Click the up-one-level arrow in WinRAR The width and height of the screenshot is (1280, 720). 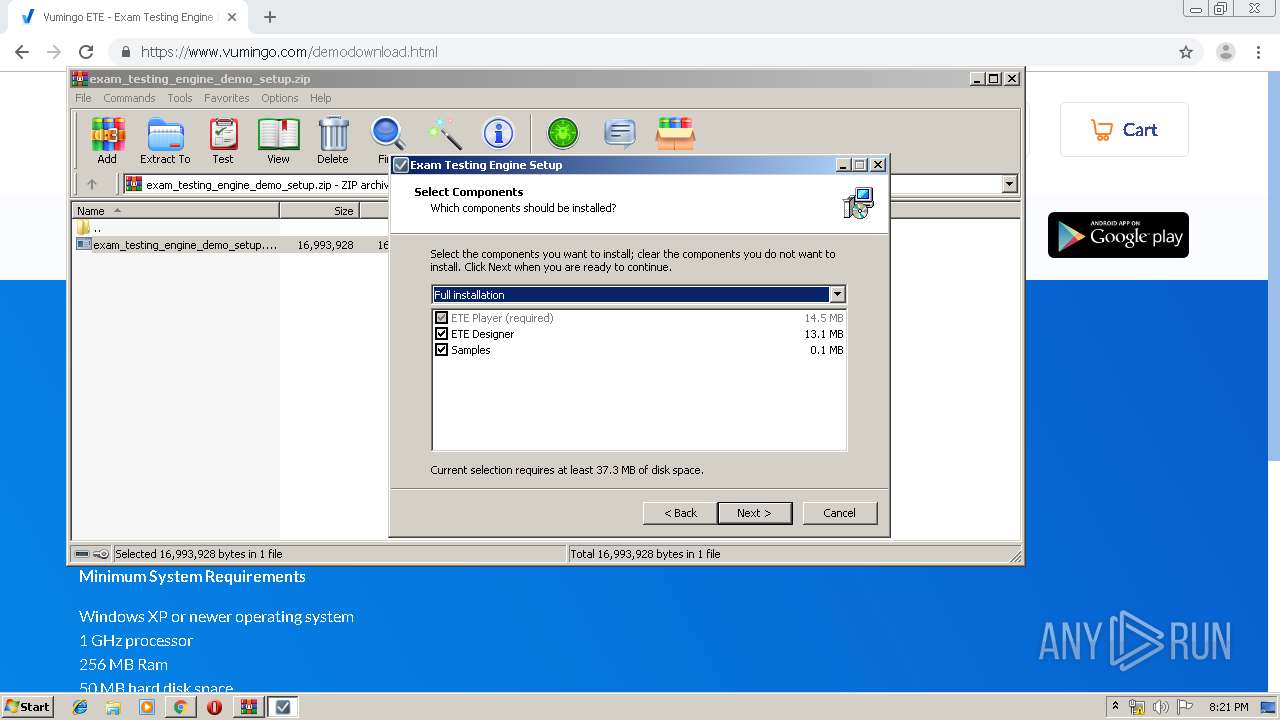(x=92, y=184)
